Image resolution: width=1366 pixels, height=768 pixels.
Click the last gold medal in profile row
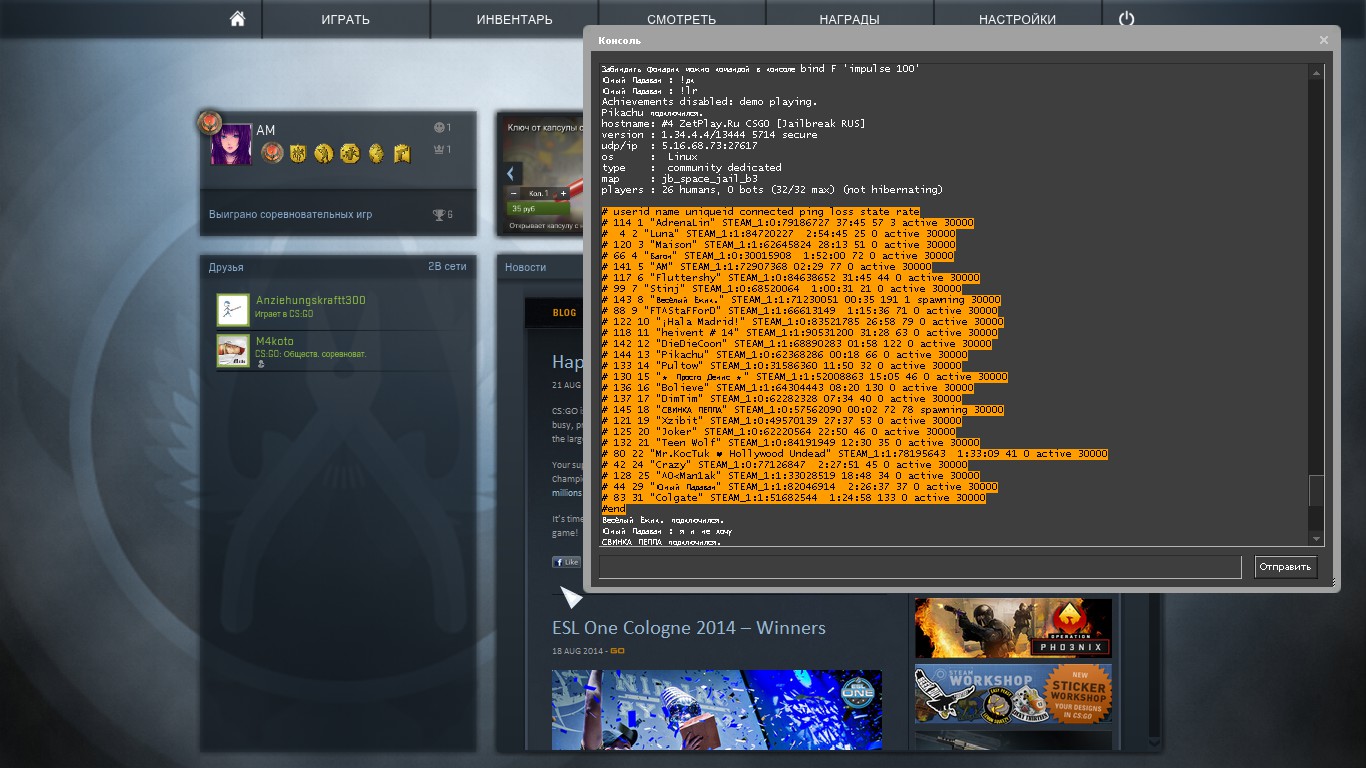click(x=402, y=153)
